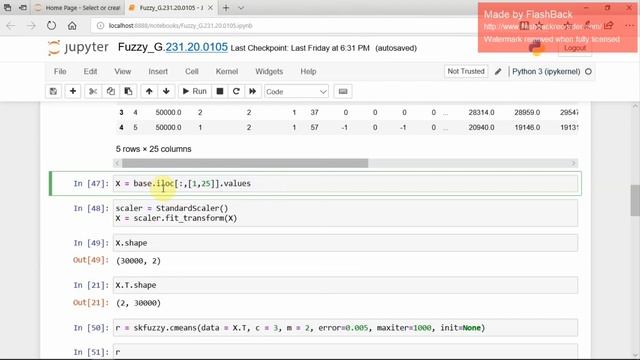The height and width of the screenshot is (360, 640).
Task: Click cell 50 skfuzzy.cmeans code
Action: coord(345,328)
